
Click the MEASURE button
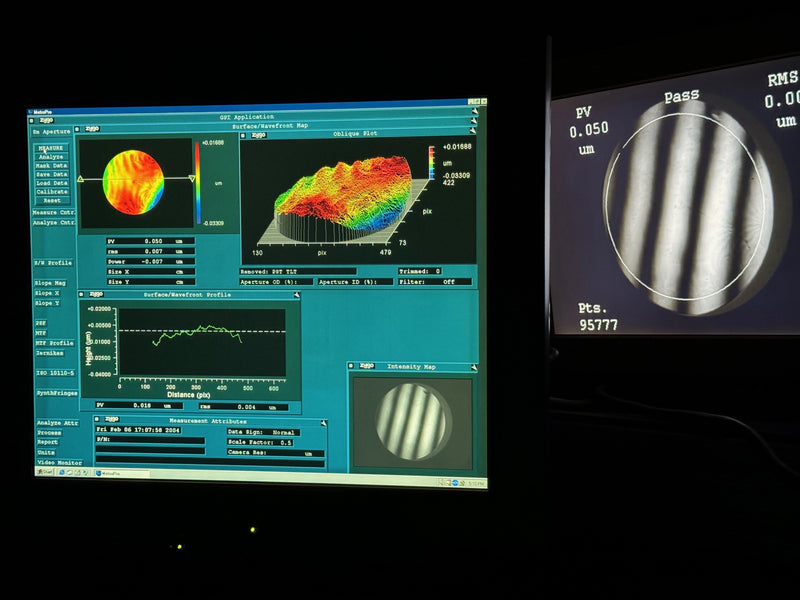[51, 148]
